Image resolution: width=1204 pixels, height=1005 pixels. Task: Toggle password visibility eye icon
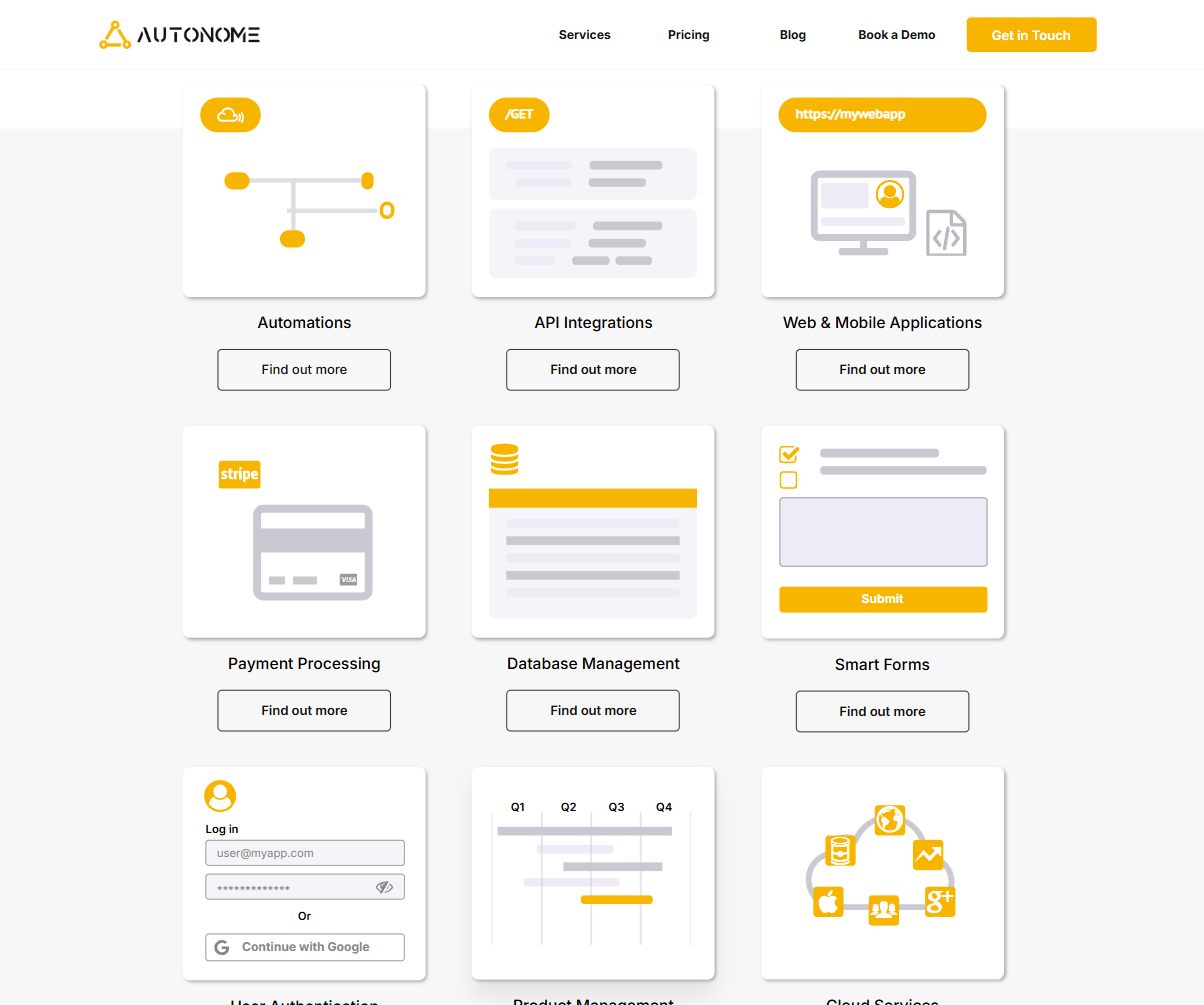click(x=384, y=887)
